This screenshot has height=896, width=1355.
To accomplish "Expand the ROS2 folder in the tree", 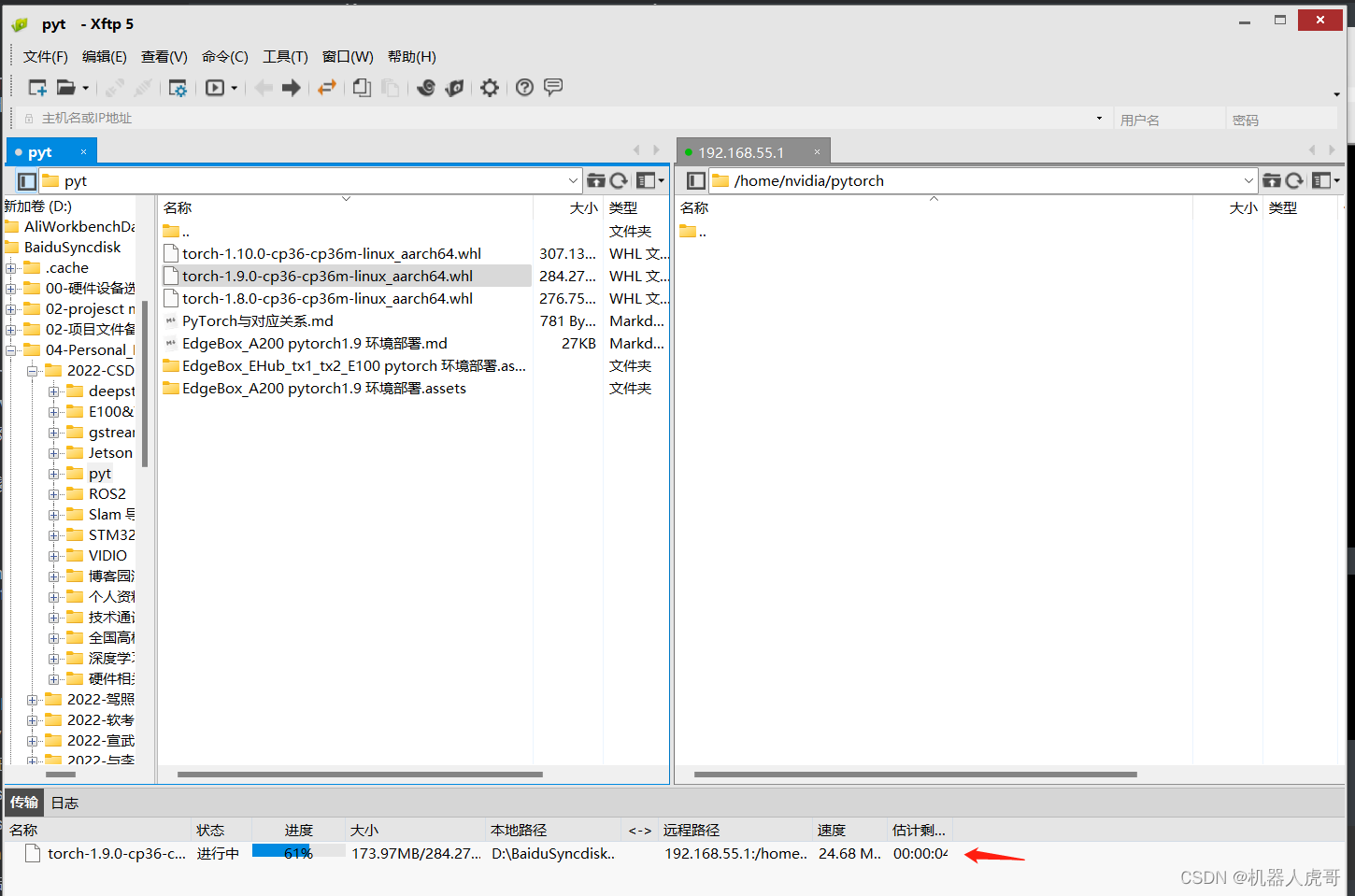I will (x=54, y=494).
